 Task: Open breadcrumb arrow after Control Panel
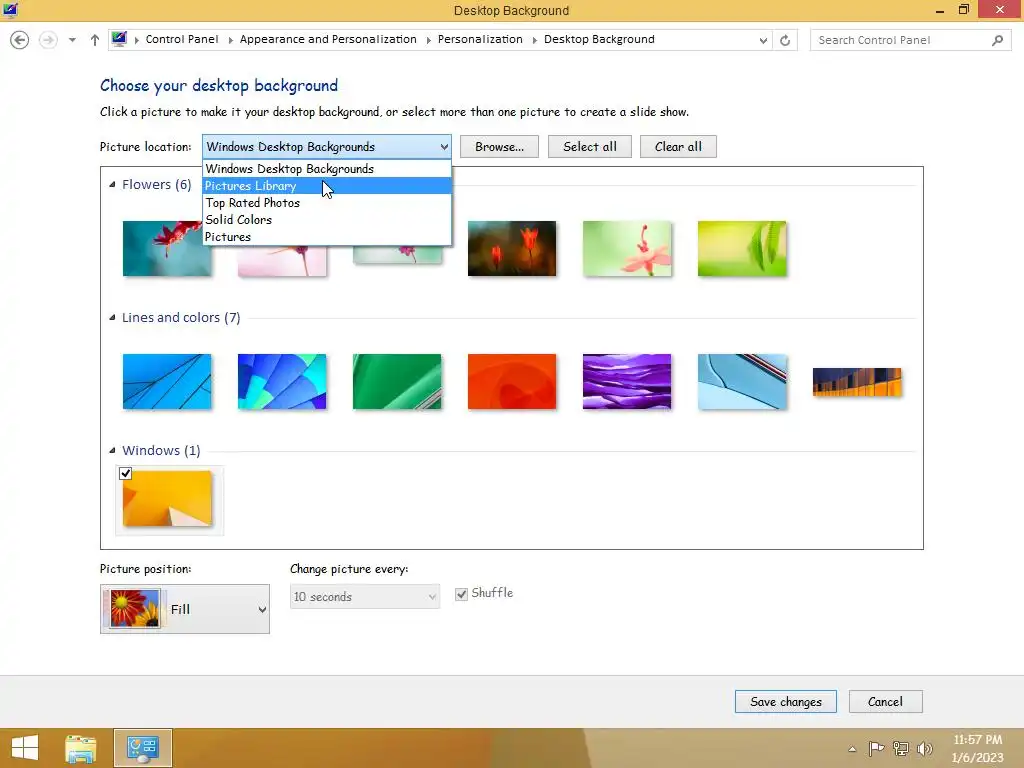pyautogui.click(x=231, y=40)
